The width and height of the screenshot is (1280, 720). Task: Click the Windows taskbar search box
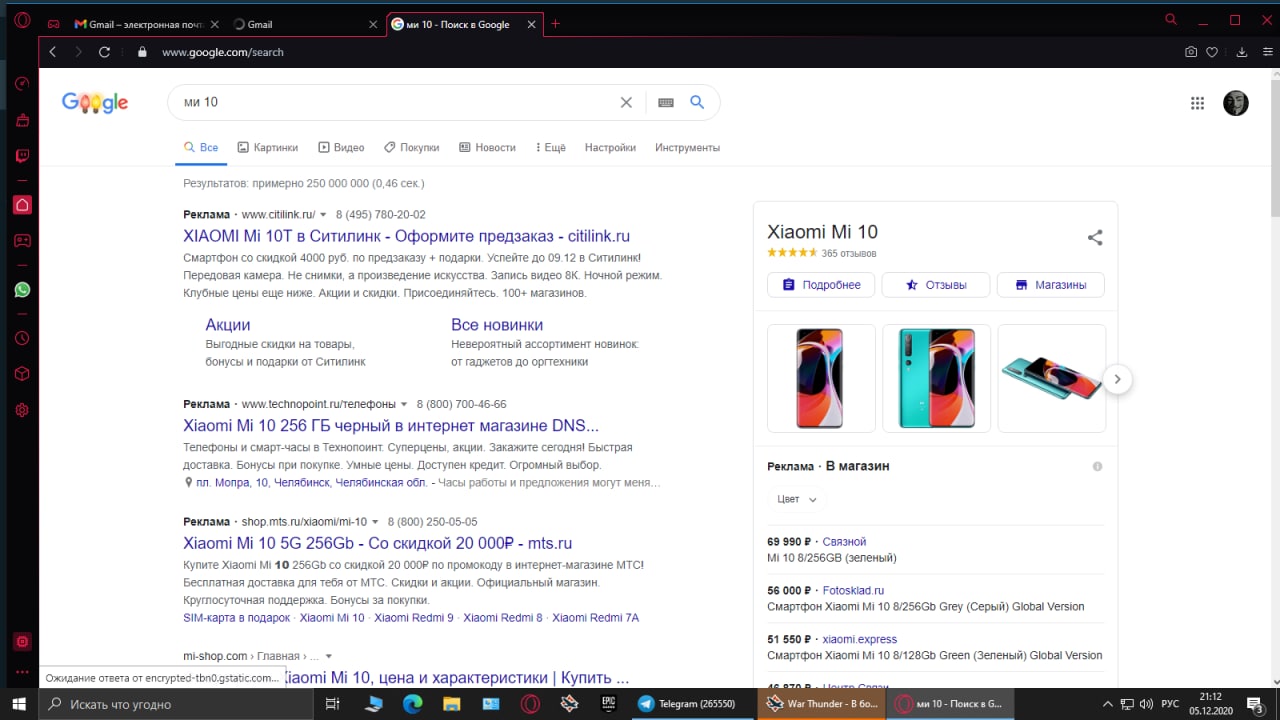176,704
